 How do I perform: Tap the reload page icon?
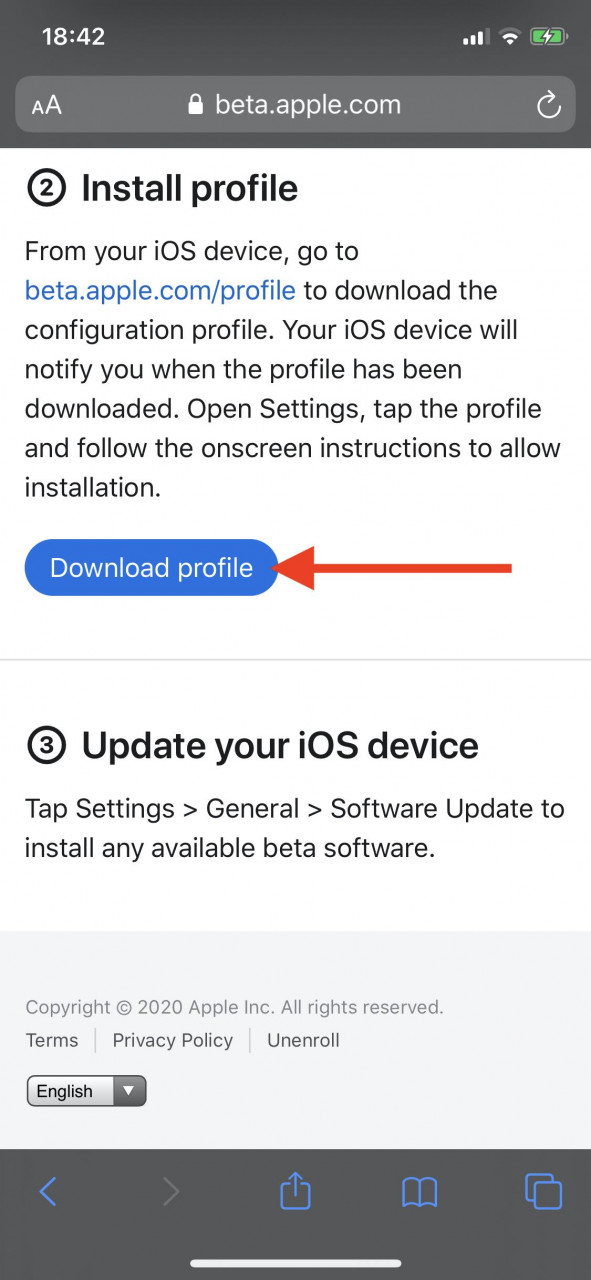pos(548,105)
